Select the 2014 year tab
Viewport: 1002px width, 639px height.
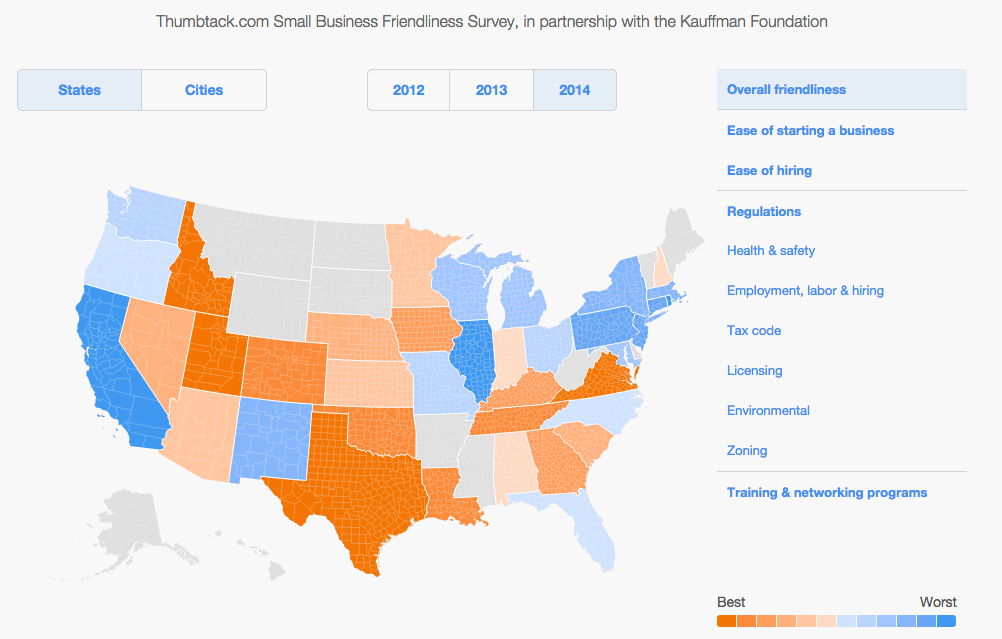(574, 90)
